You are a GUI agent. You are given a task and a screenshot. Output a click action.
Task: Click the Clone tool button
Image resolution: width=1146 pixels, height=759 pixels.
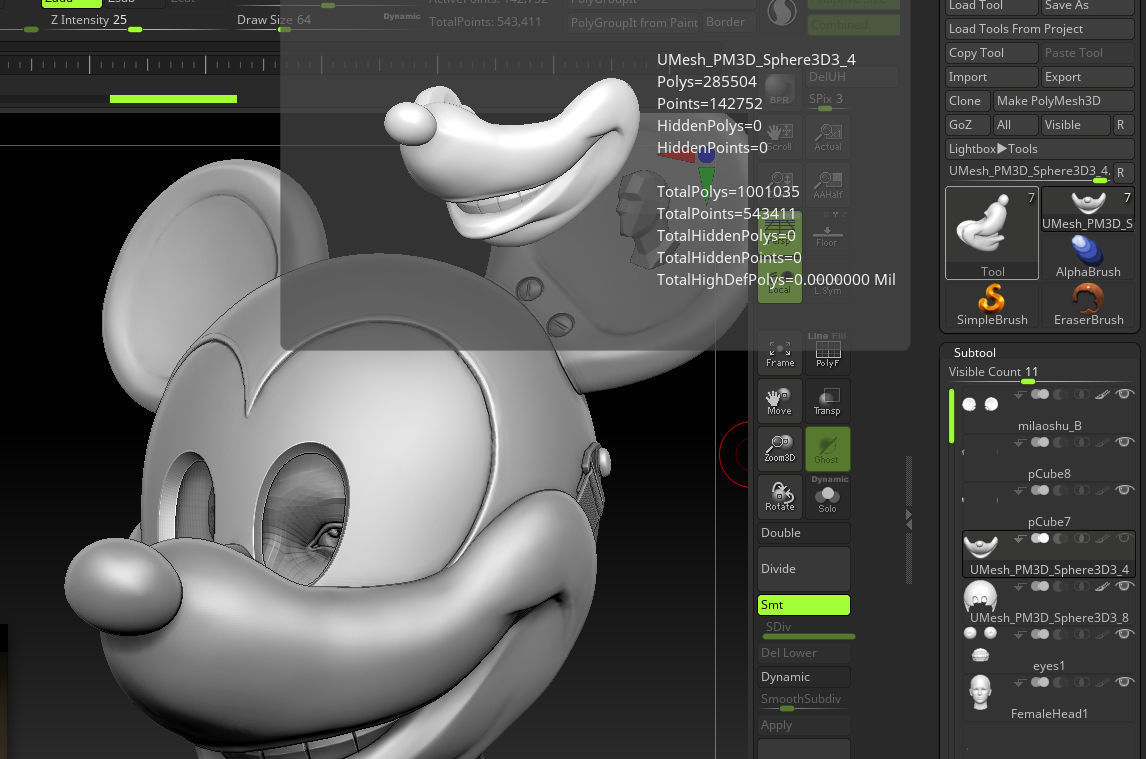click(x=968, y=101)
